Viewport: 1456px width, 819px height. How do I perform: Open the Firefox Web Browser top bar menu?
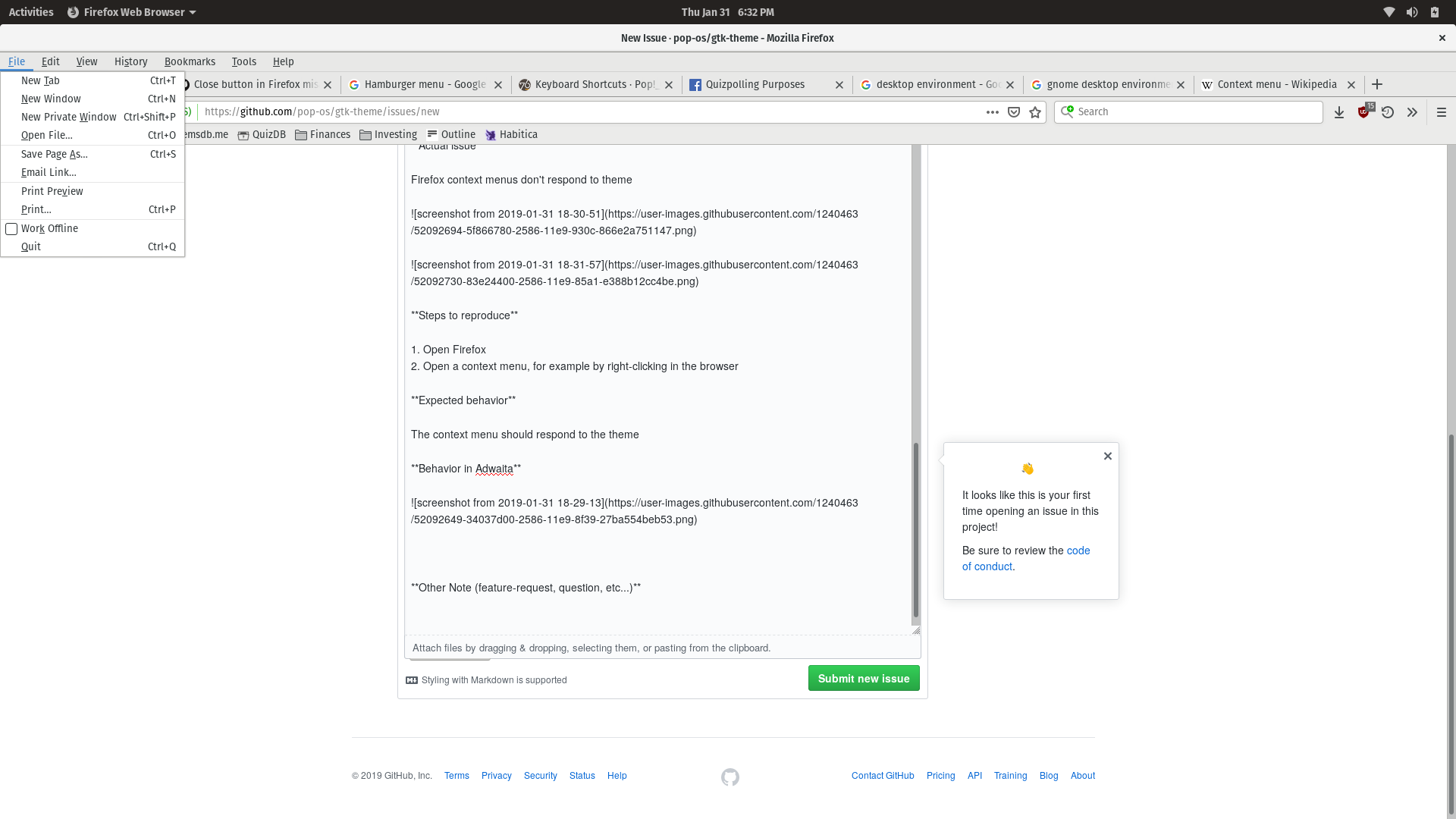pyautogui.click(x=130, y=11)
